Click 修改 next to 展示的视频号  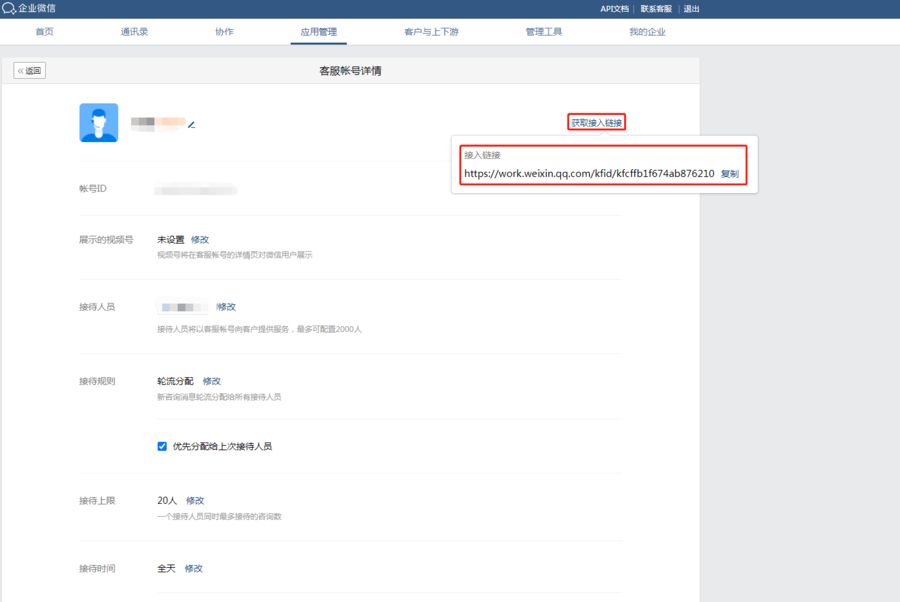point(200,239)
